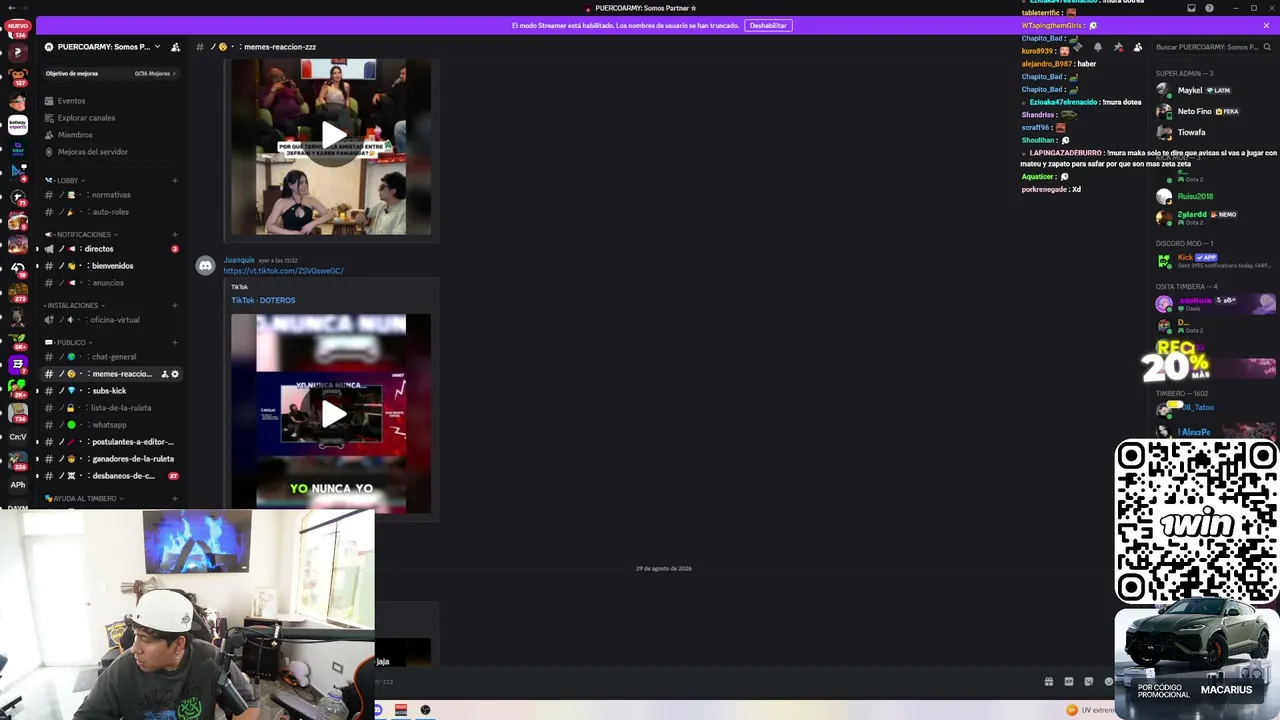Open the vt.tiktok.com link

pyautogui.click(x=283, y=271)
